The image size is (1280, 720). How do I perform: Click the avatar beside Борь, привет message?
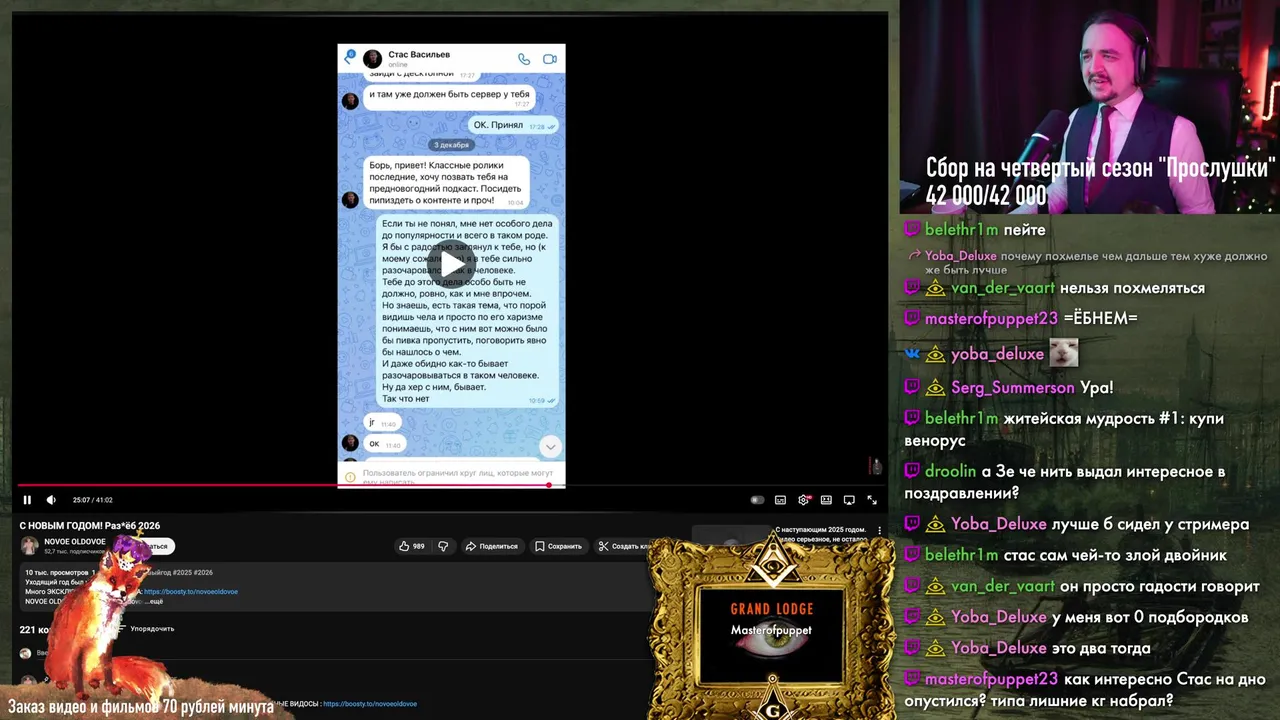click(x=350, y=200)
